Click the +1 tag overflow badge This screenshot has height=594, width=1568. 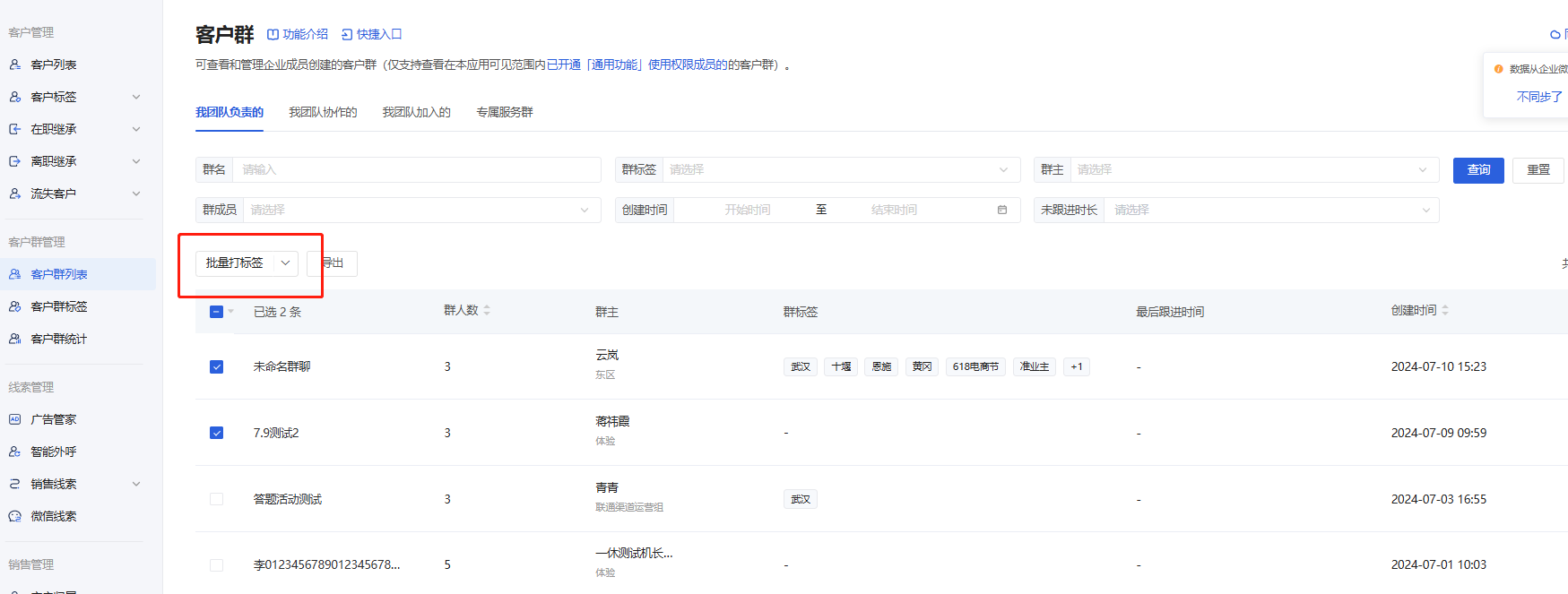(1077, 366)
